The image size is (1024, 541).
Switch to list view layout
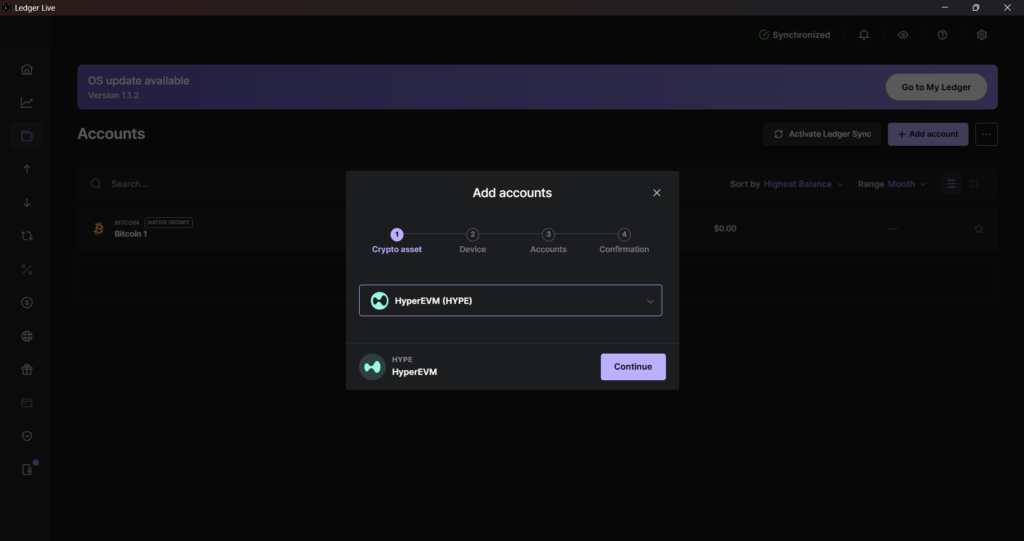(951, 184)
